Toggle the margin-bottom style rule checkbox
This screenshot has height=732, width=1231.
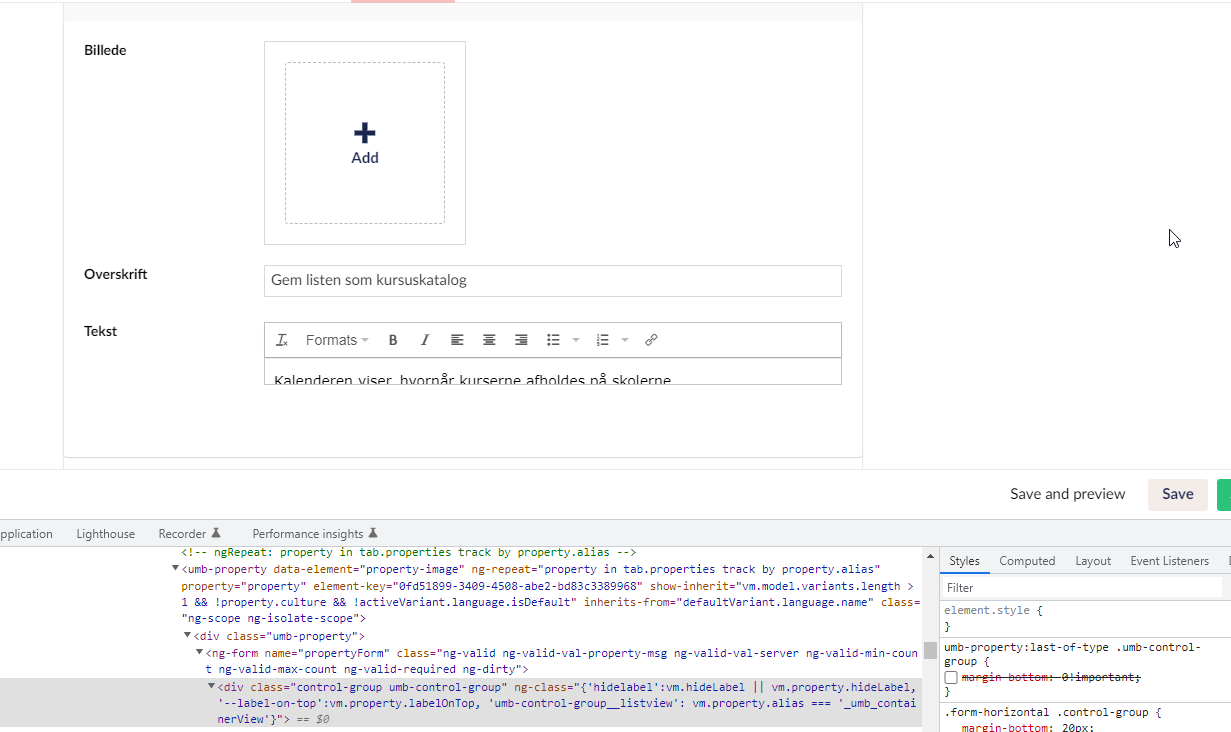(950, 677)
